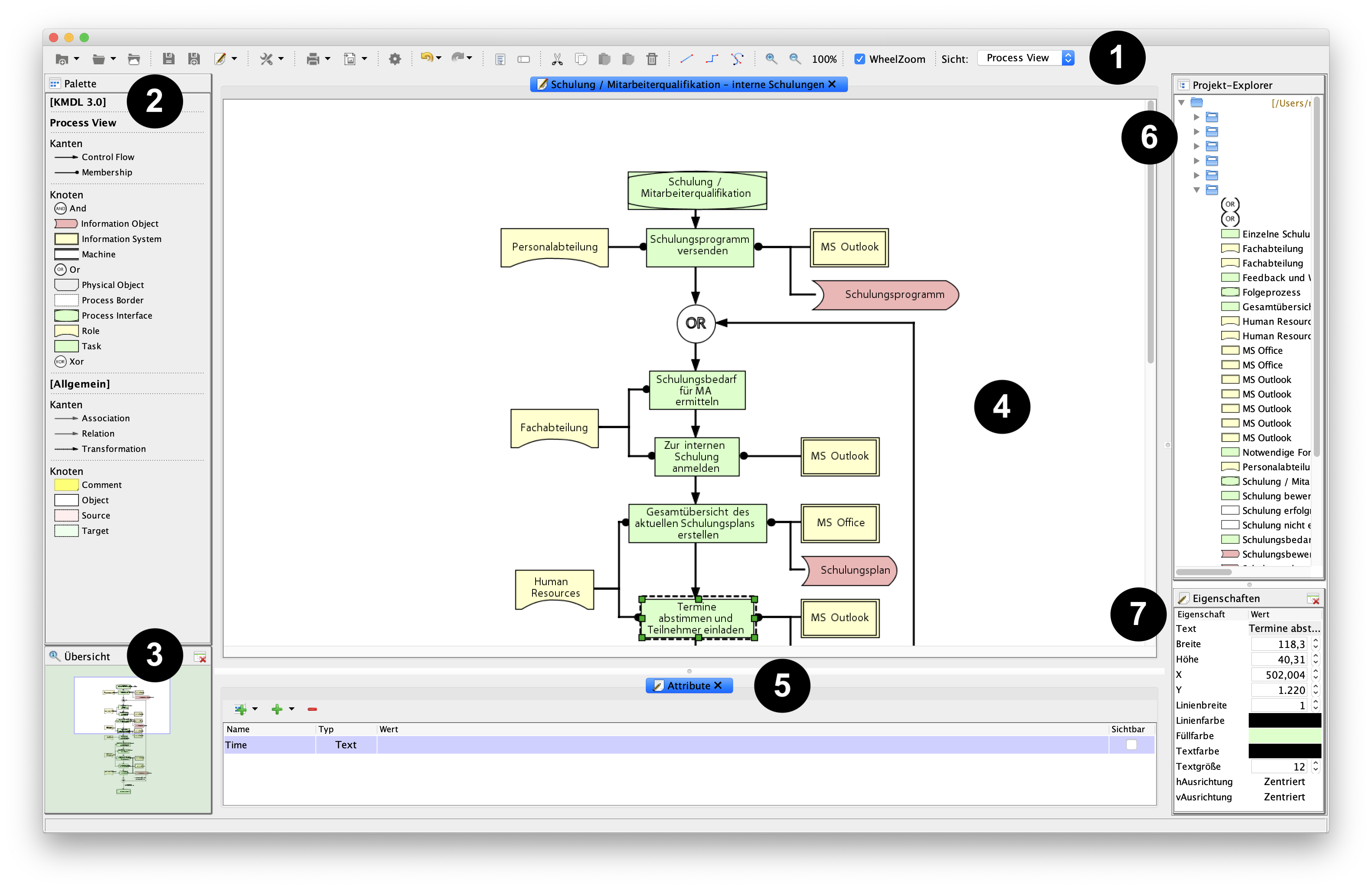Click the Breite value field
The image size is (1372, 890).
pyautogui.click(x=1279, y=644)
